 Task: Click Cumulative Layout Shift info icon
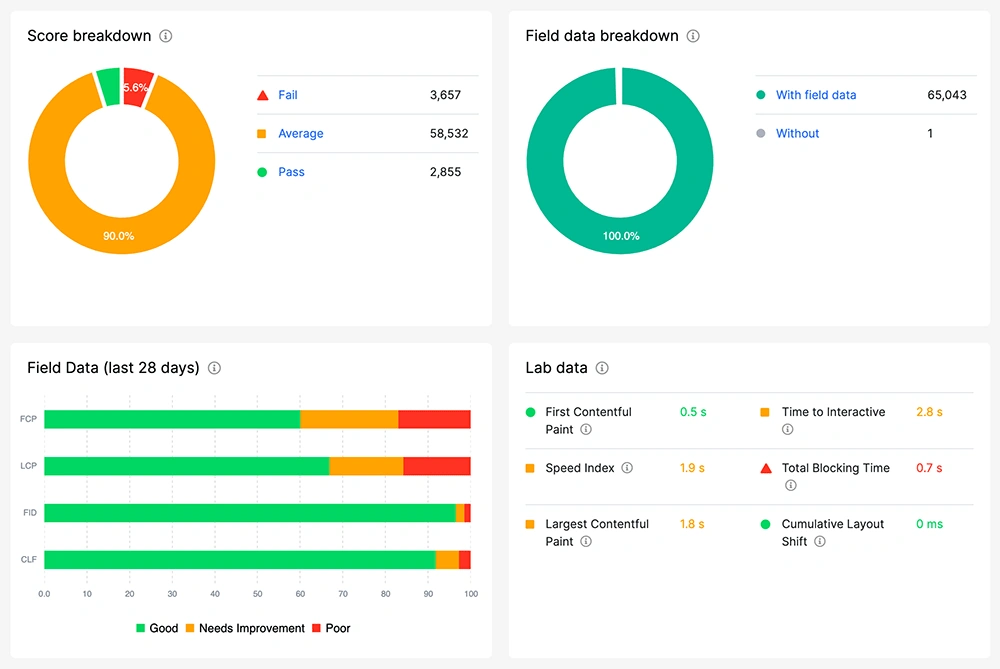(820, 542)
